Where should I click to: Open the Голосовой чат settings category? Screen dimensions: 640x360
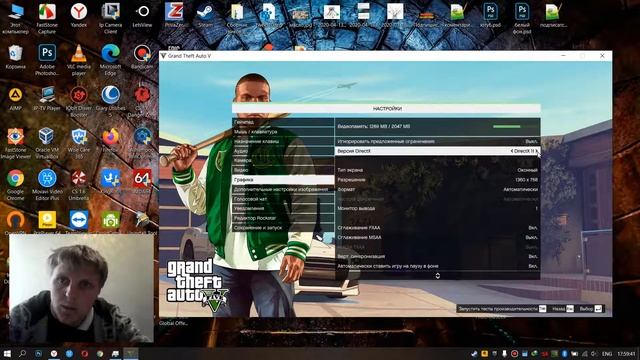click(x=283, y=199)
